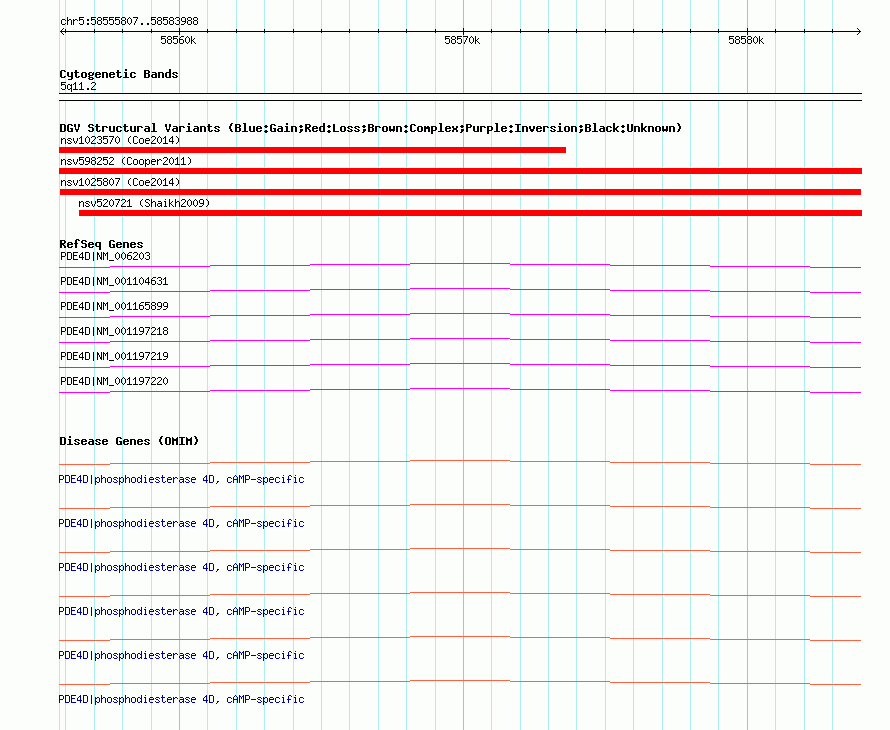Click the nsv1023570 (Coe2014) variant label

[120, 140]
